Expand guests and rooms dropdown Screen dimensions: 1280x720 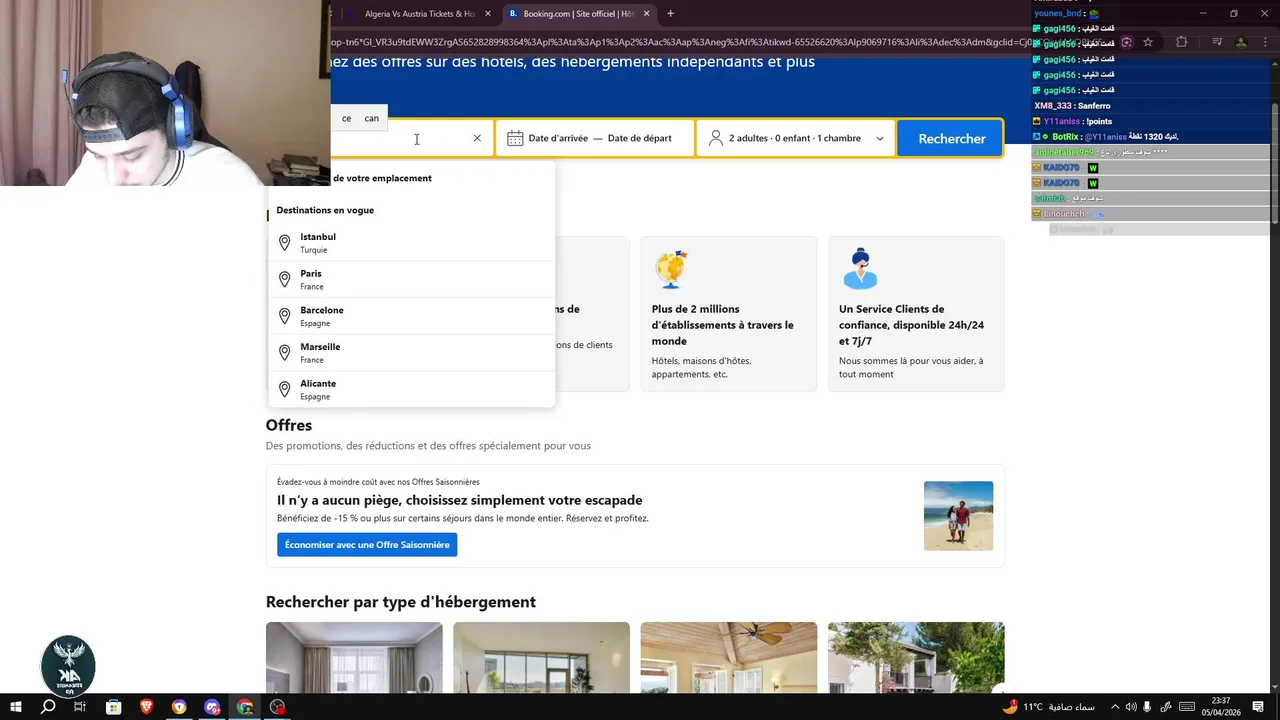click(x=880, y=138)
